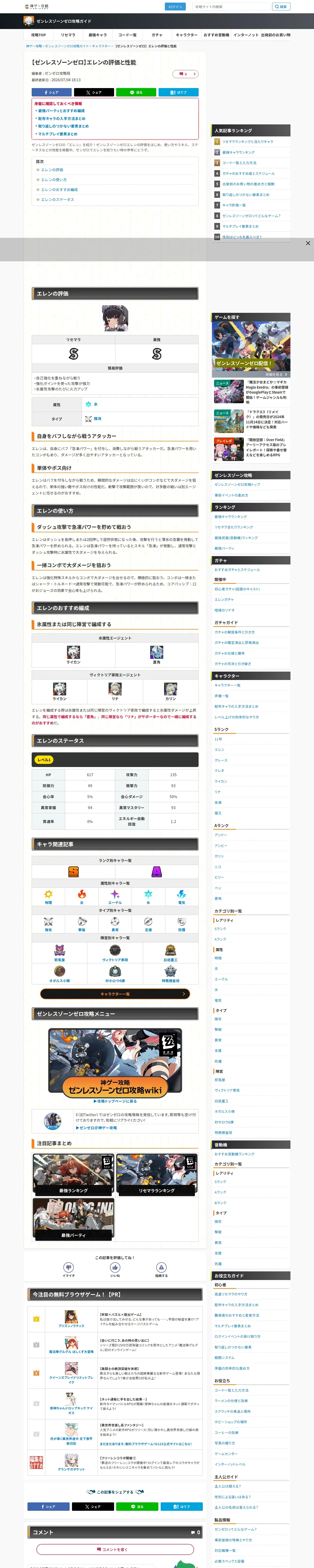
Task: Select the ライカン icon under 水属性エージェント
Action: point(73,652)
